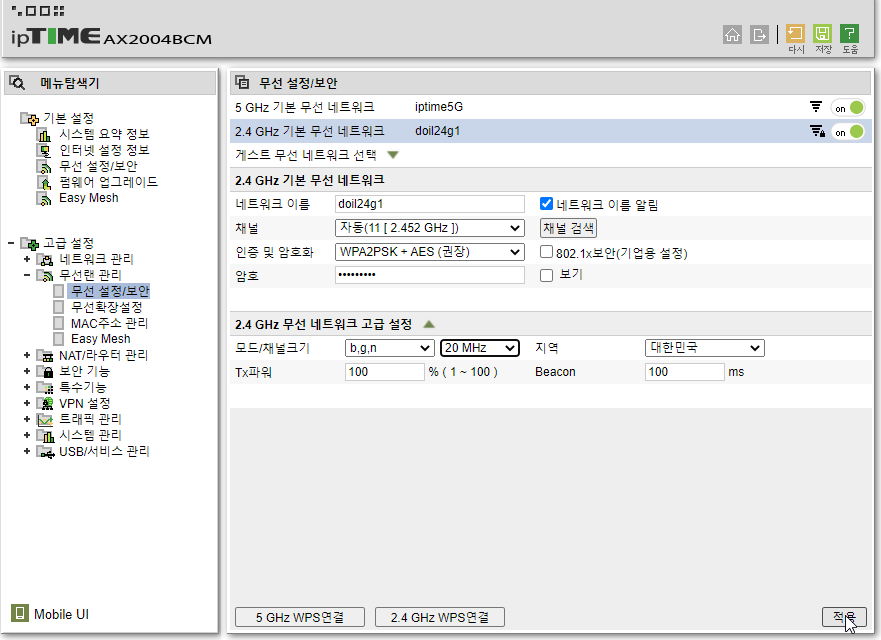Viewport: 881px width, 640px height.
Task: Open 시스템 요약 정보 menu item
Action: (x=104, y=134)
